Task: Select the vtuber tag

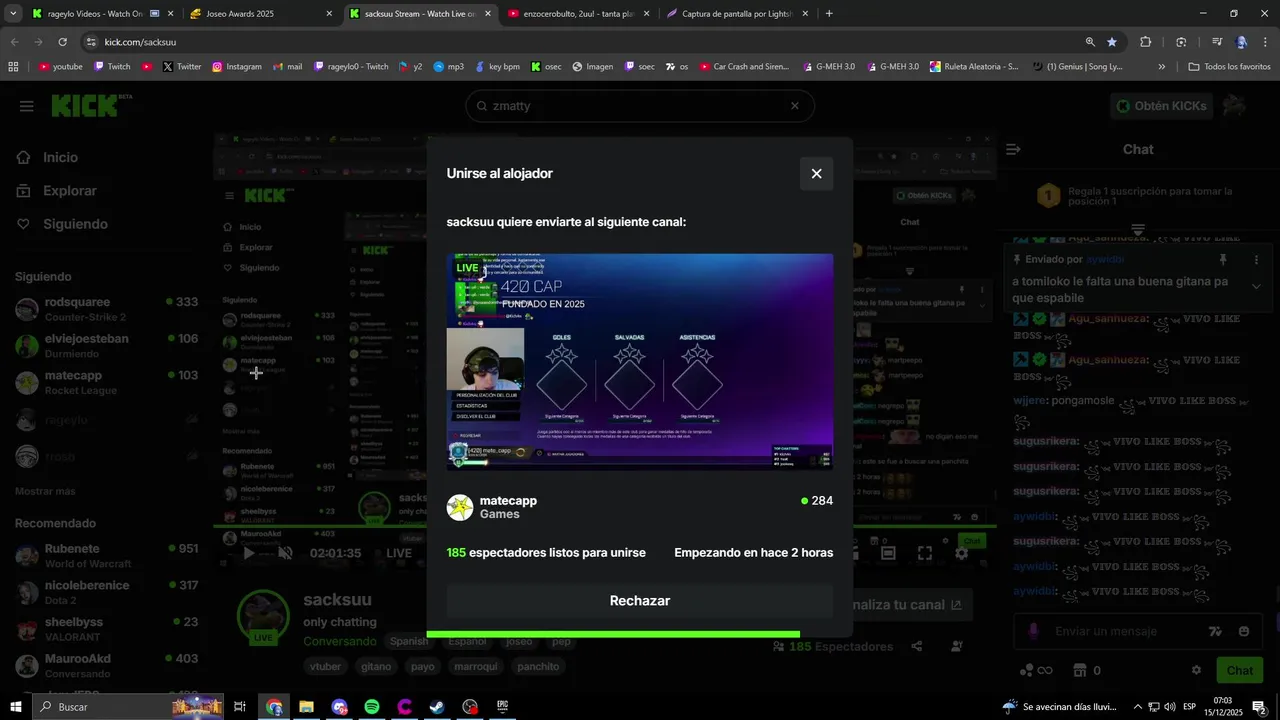Action: pyautogui.click(x=326, y=666)
